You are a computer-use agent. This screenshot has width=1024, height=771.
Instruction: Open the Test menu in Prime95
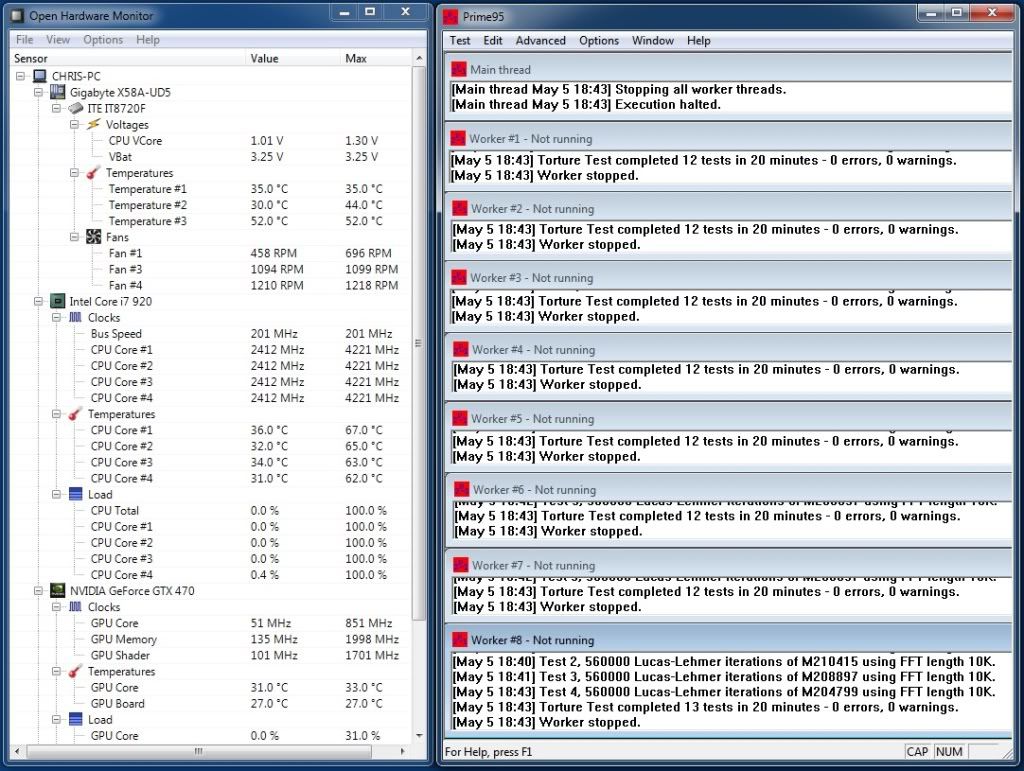[460, 40]
